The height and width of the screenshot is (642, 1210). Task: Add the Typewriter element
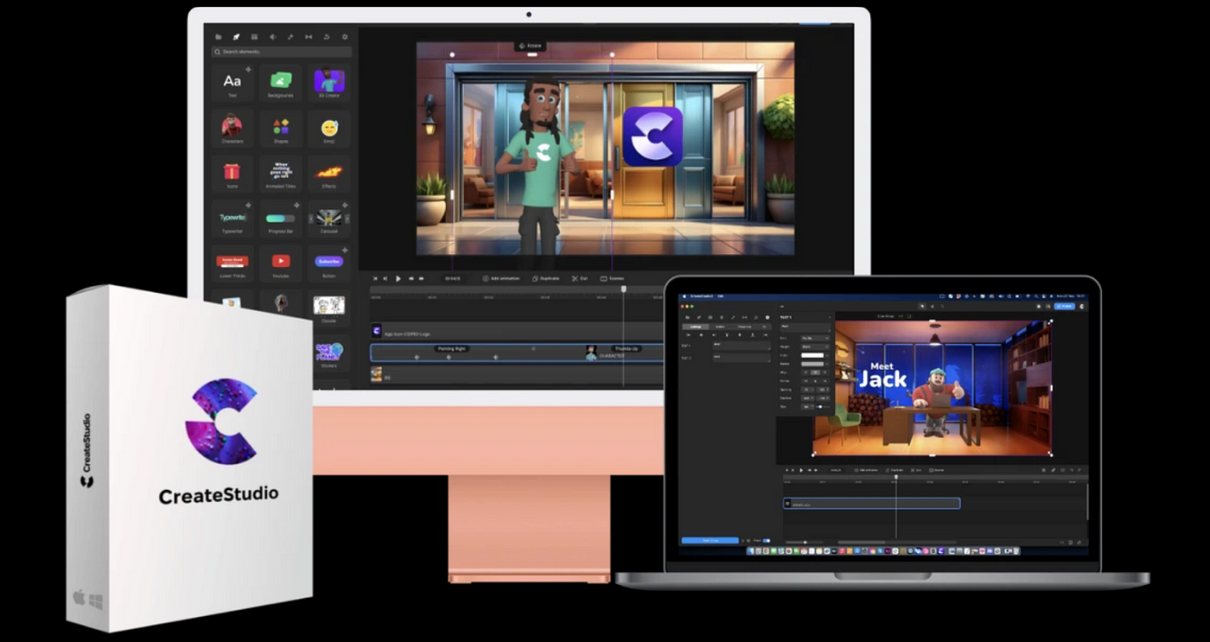[232, 218]
